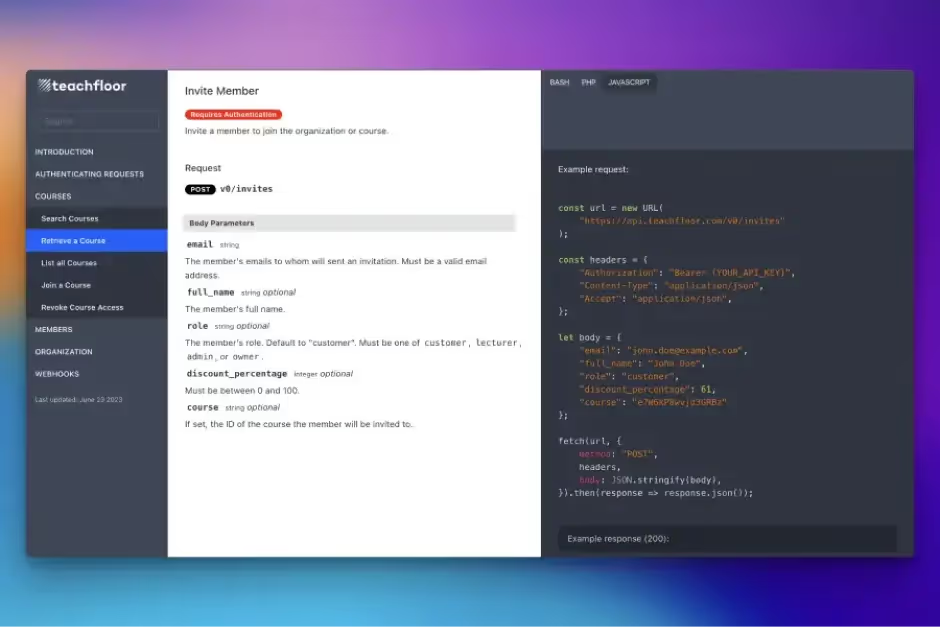Click the email parameter name
Screen dimensions: 940x627
200,245
